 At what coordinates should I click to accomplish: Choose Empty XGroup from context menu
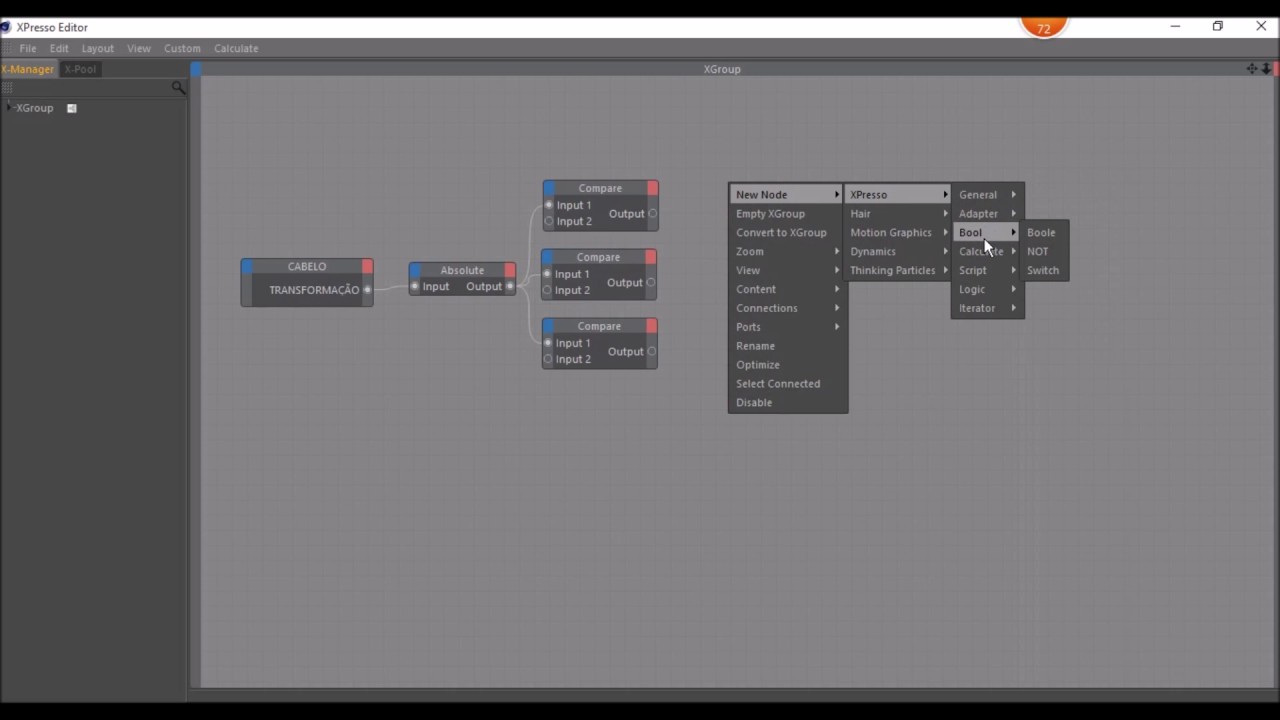pos(787,214)
